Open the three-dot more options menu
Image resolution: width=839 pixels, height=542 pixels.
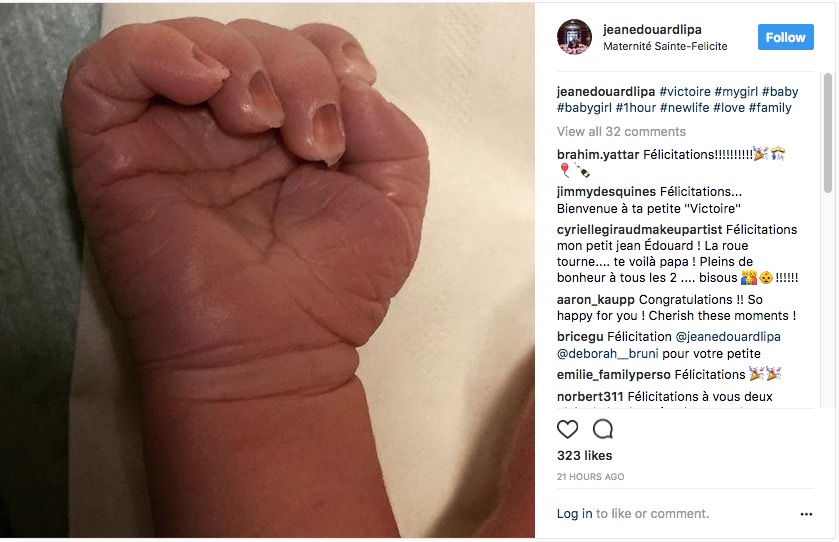(x=806, y=514)
